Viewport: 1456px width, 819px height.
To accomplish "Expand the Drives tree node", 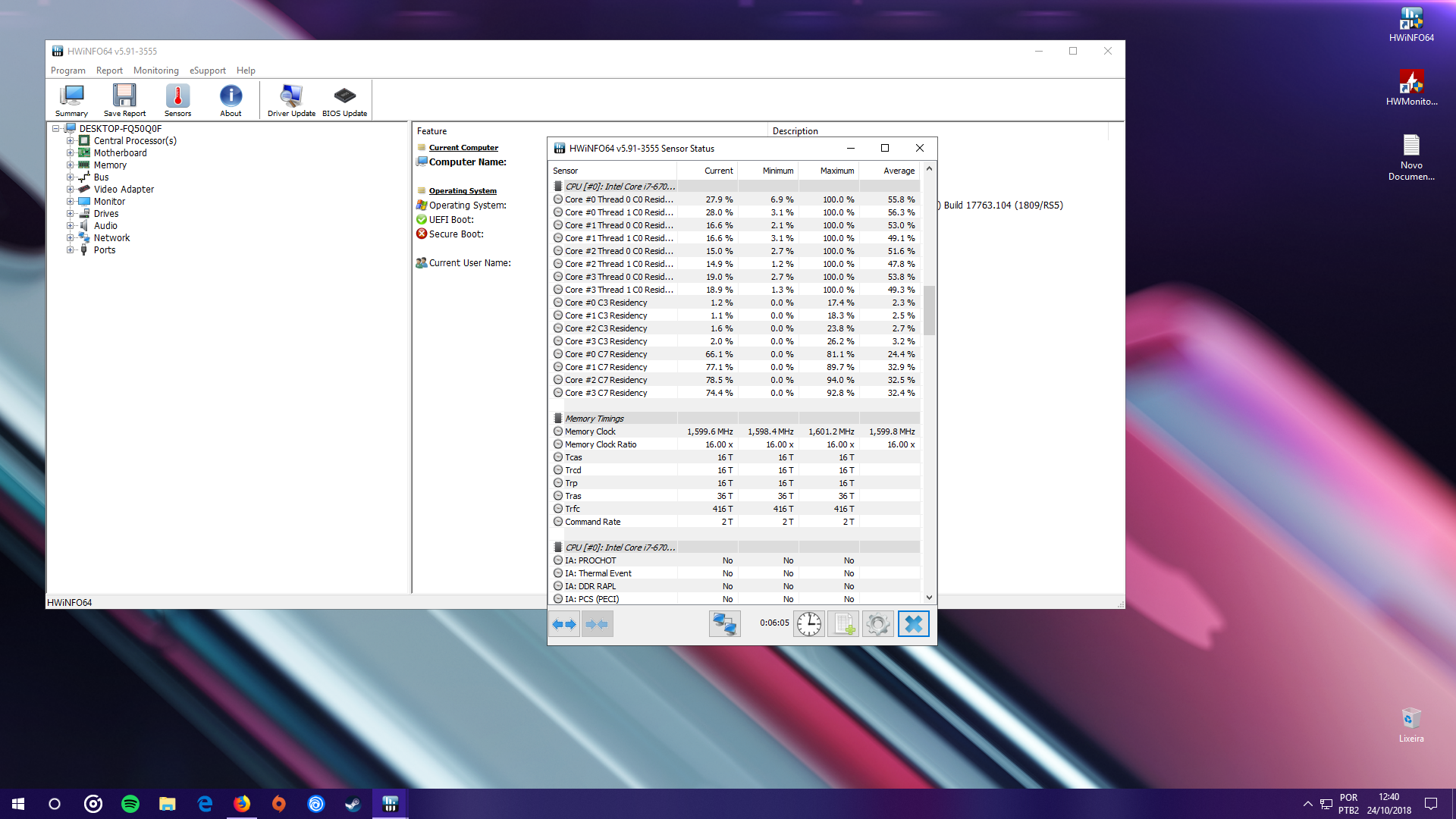I will [70, 214].
